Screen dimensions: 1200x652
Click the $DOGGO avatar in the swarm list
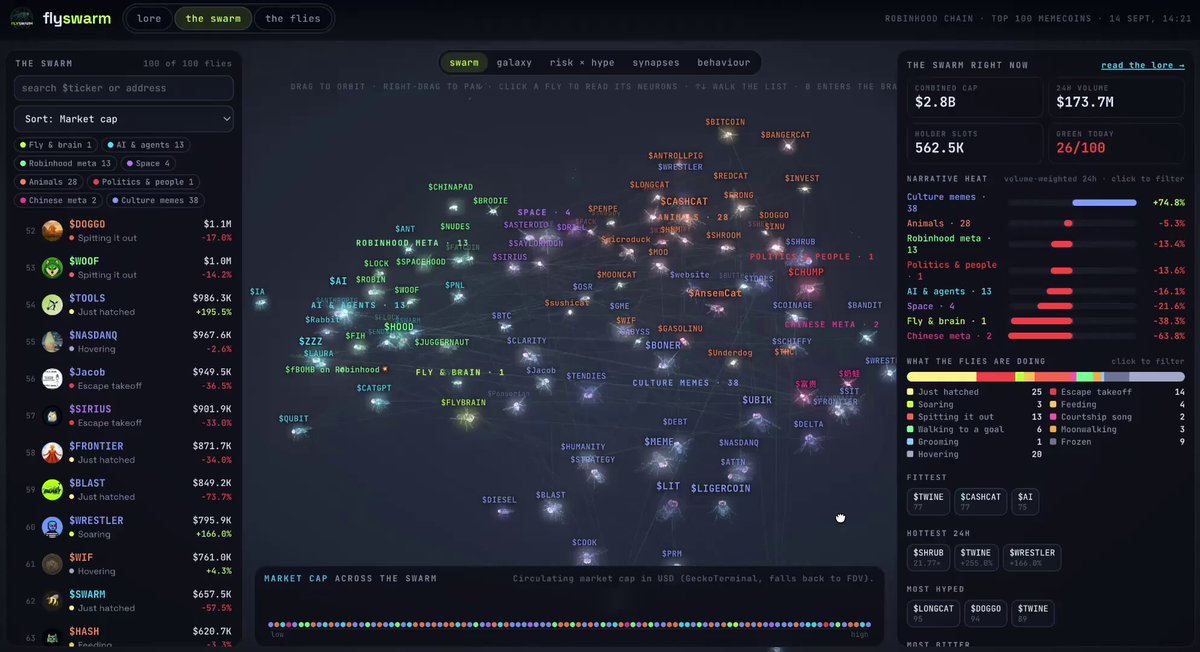(52, 231)
